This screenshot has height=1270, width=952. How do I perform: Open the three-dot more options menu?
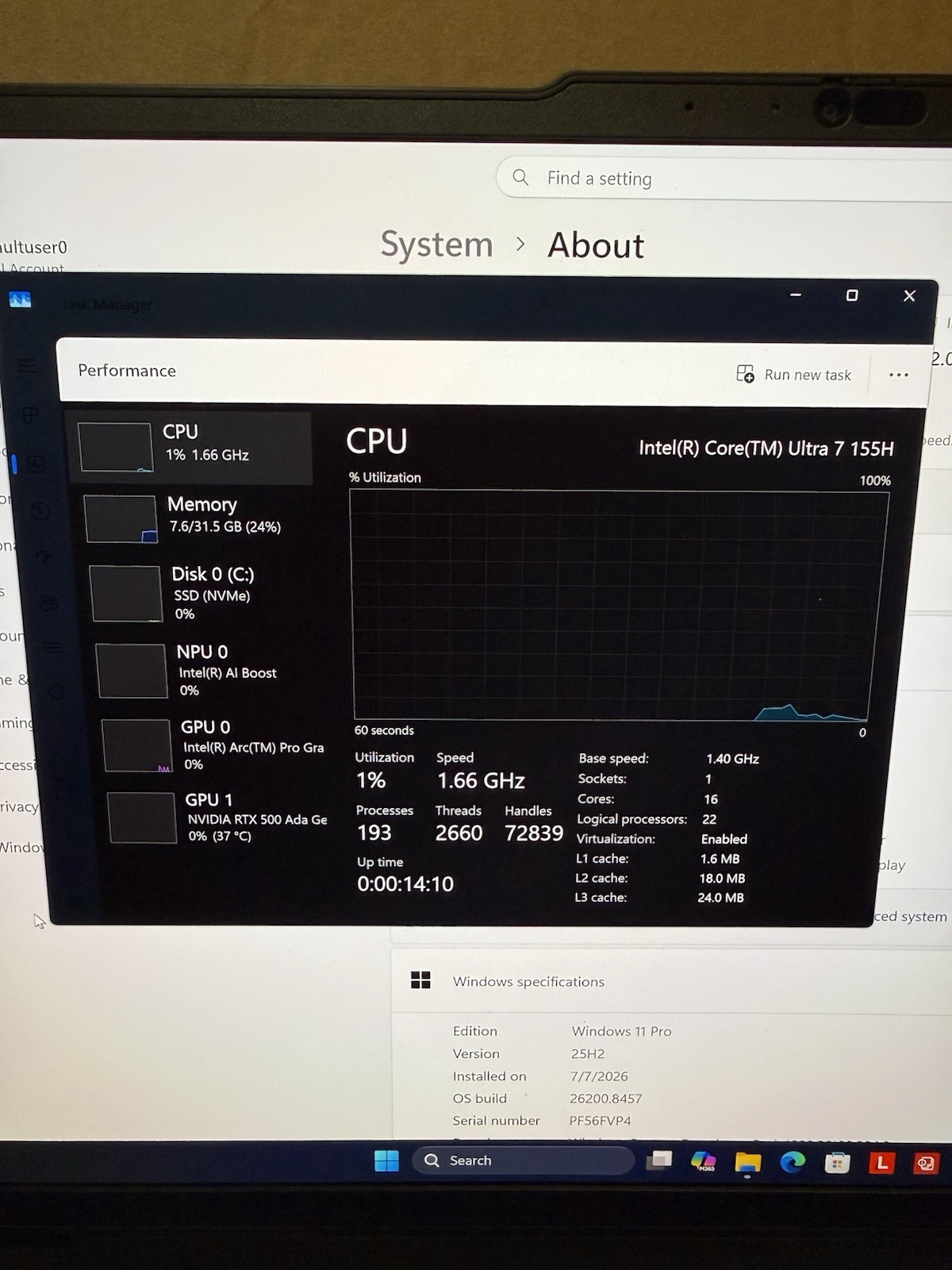898,375
